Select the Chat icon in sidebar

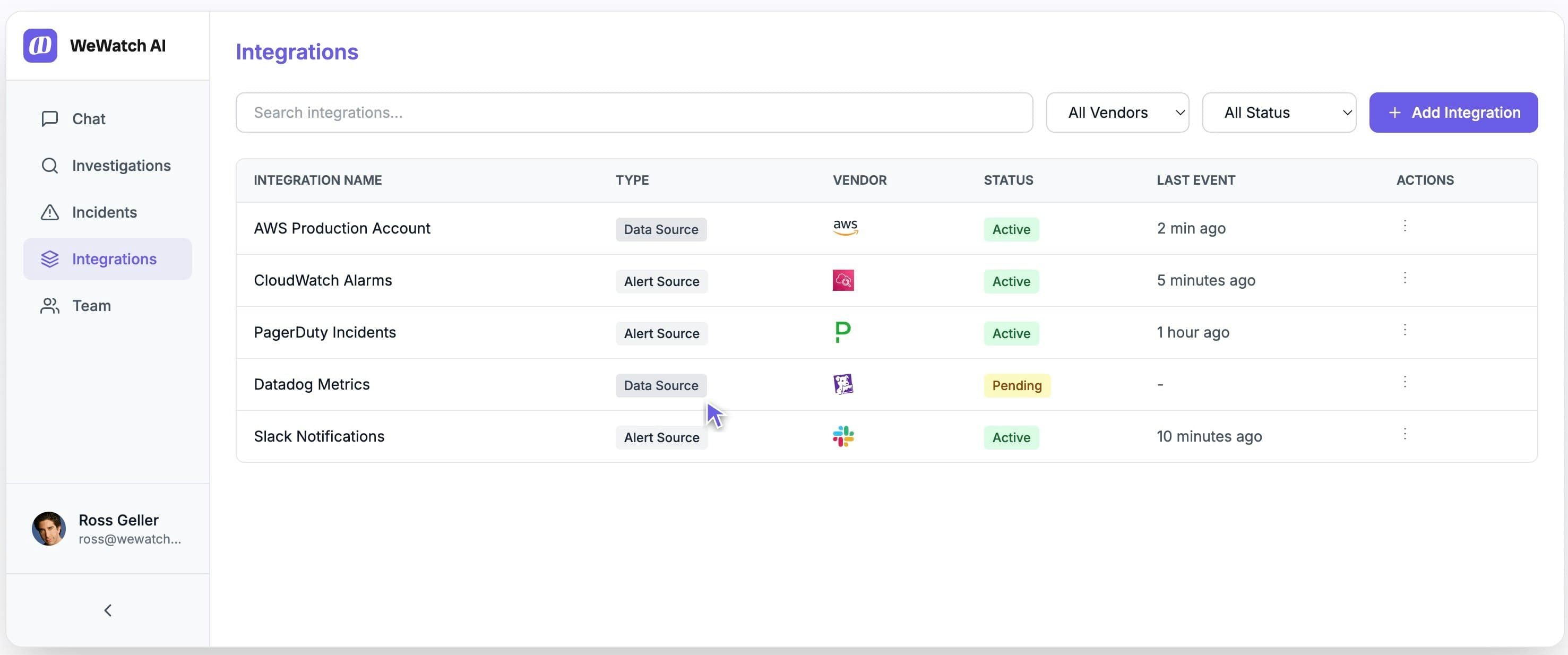pyautogui.click(x=49, y=119)
